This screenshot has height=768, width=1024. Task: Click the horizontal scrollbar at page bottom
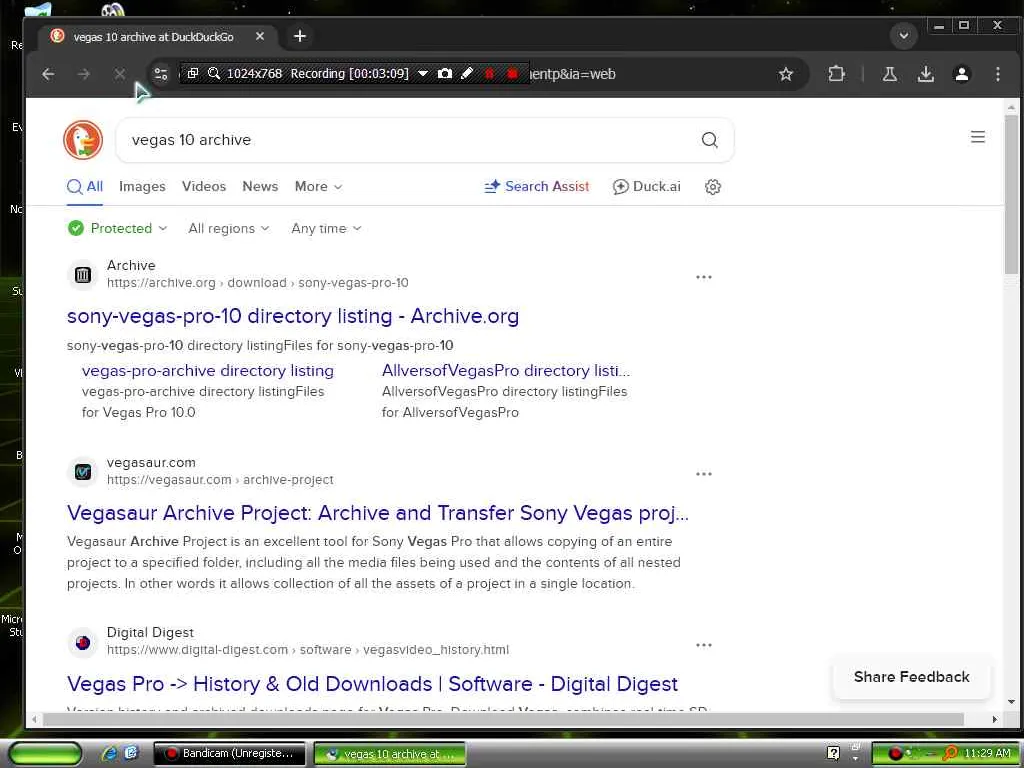point(503,719)
